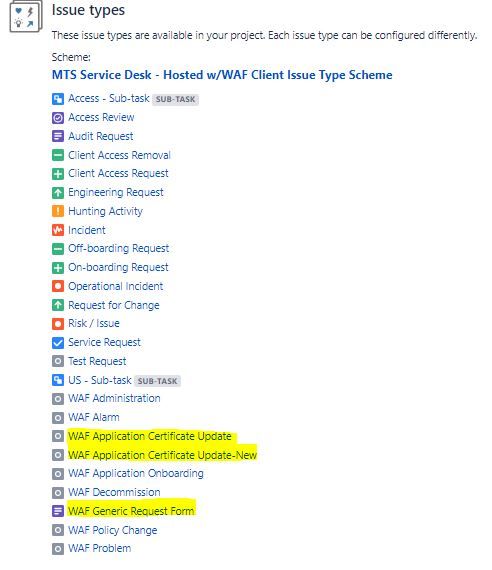Image resolution: width=492 pixels, height=570 pixels.
Task: Click icon beside WAF Application Certificate Update
Action: pyautogui.click(x=58, y=437)
